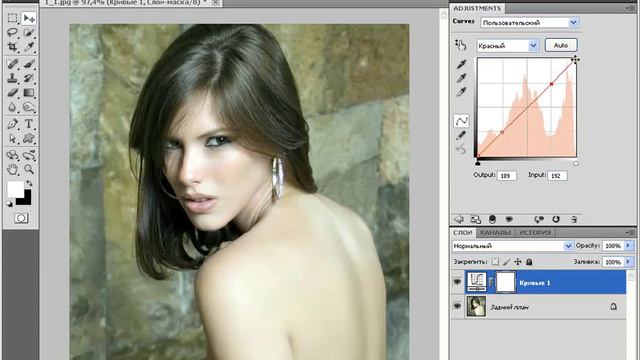The width and height of the screenshot is (640, 360).
Task: Select the 3D Orbit camera tool
Action: point(29,155)
